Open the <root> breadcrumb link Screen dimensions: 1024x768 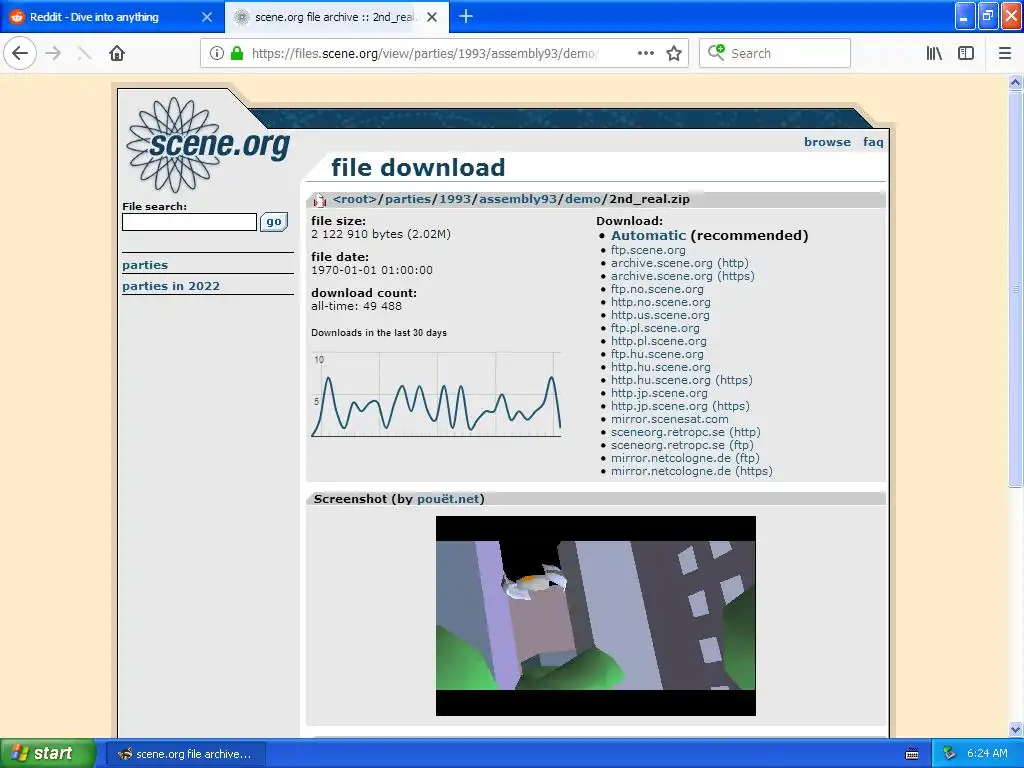(355, 199)
